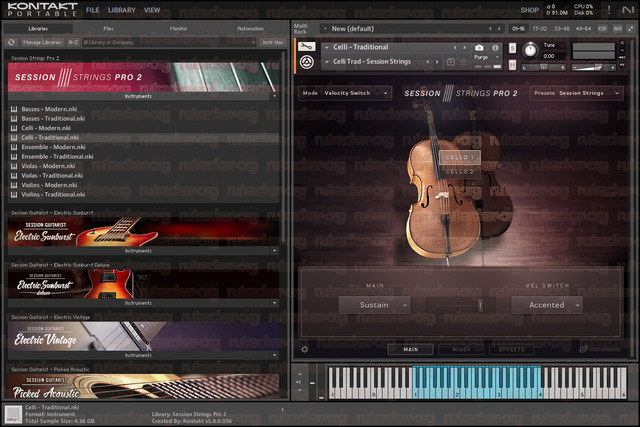Screen dimensions: 640x427
Task: Click next snapshot arrow beside Celli Trad
Action: point(437,62)
